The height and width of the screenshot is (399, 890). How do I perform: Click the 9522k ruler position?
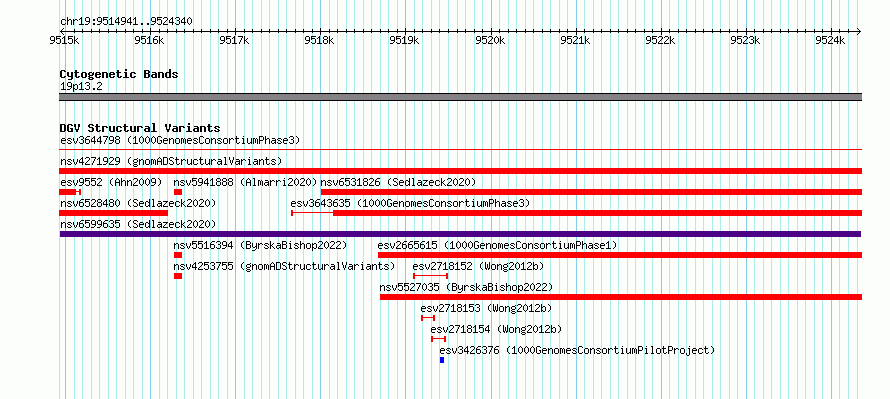[660, 40]
